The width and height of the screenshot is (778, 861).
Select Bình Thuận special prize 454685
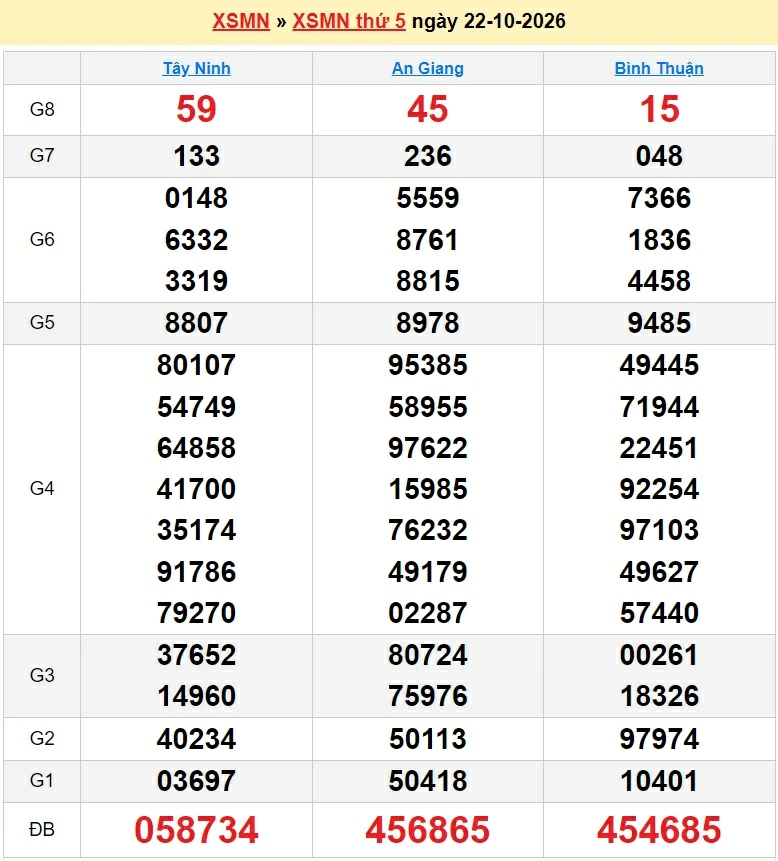(659, 830)
